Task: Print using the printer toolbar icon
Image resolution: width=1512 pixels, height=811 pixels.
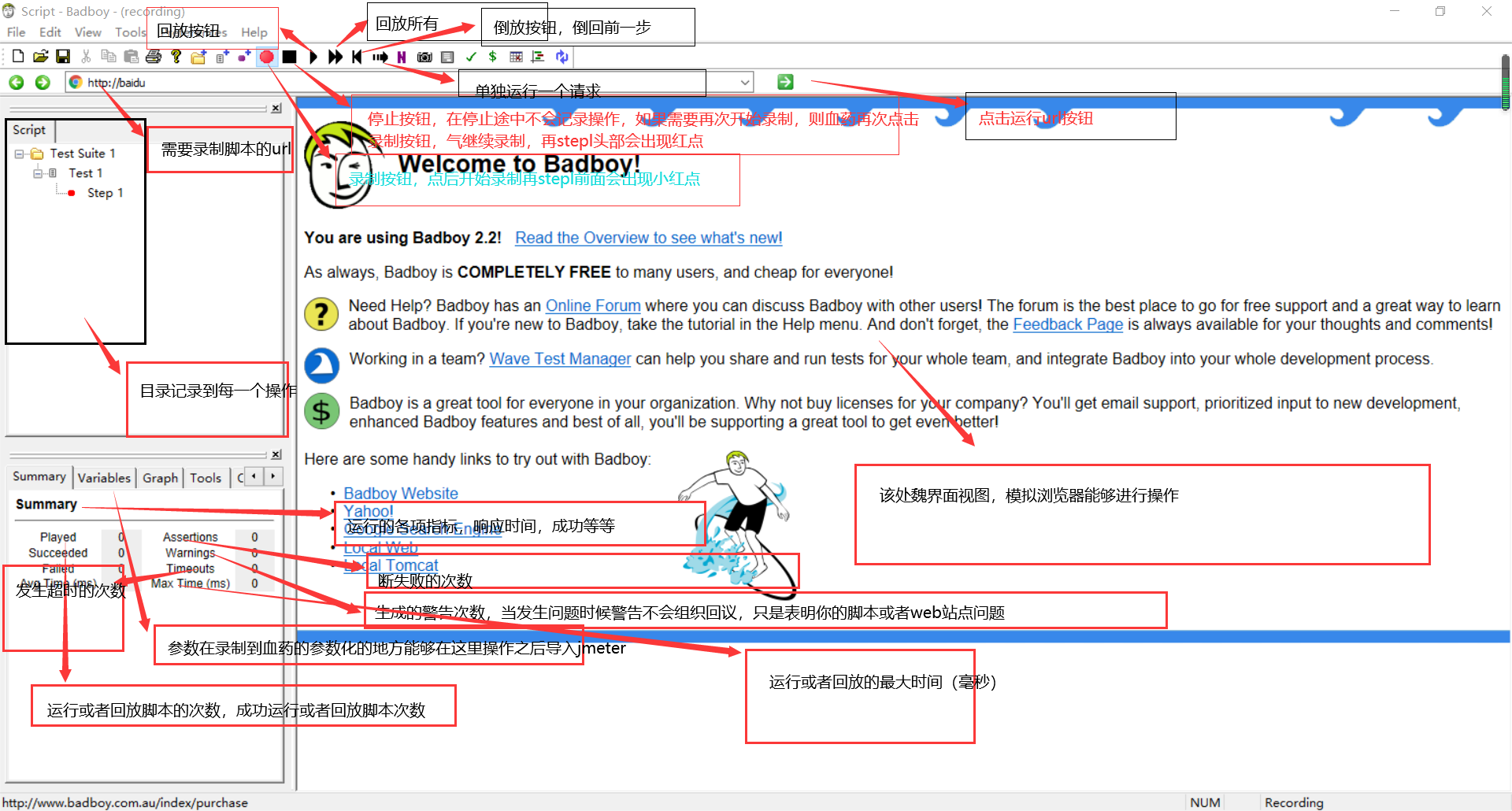Action: pyautogui.click(x=154, y=57)
